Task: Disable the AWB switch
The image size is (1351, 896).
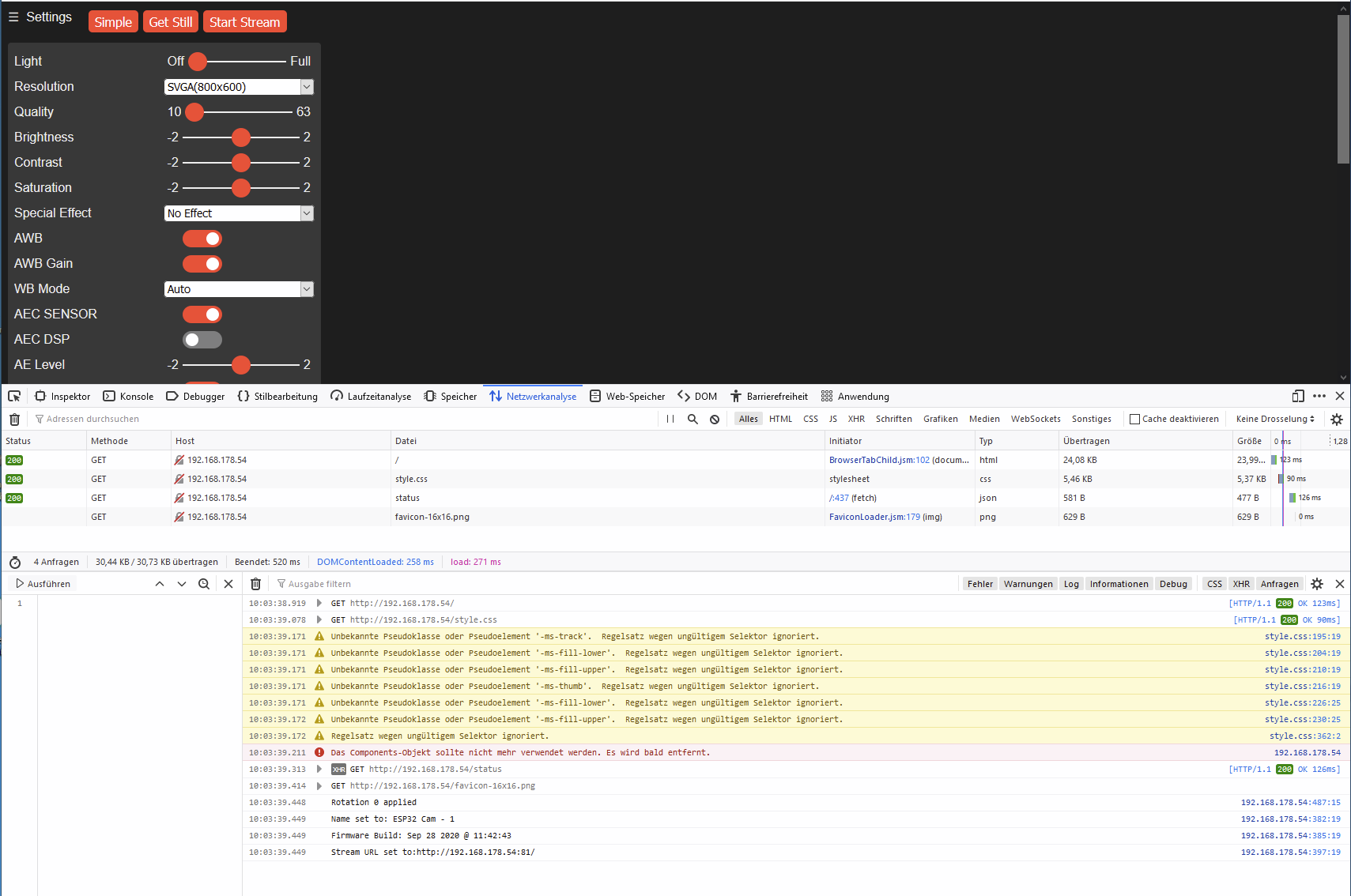Action: point(202,238)
